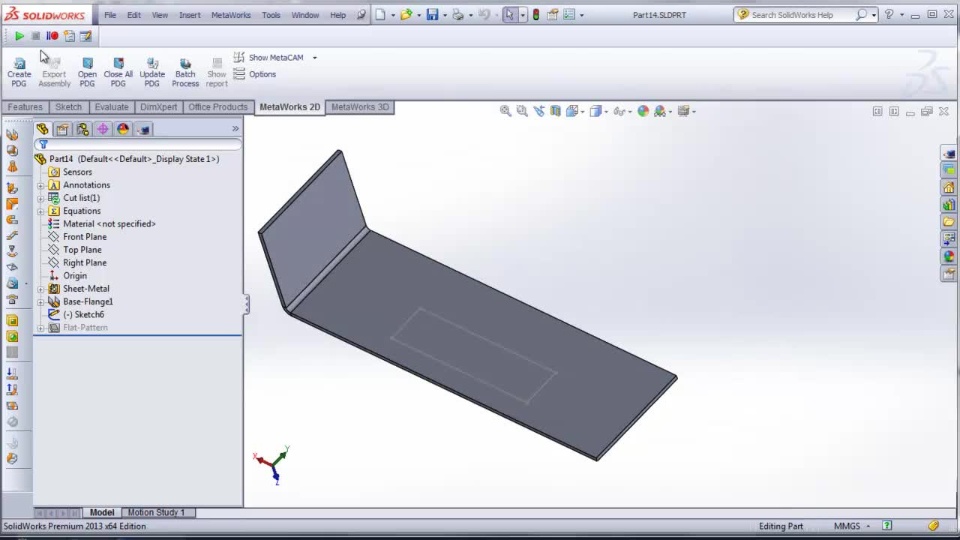Expand the Cut list(1) tree node

pos(40,198)
